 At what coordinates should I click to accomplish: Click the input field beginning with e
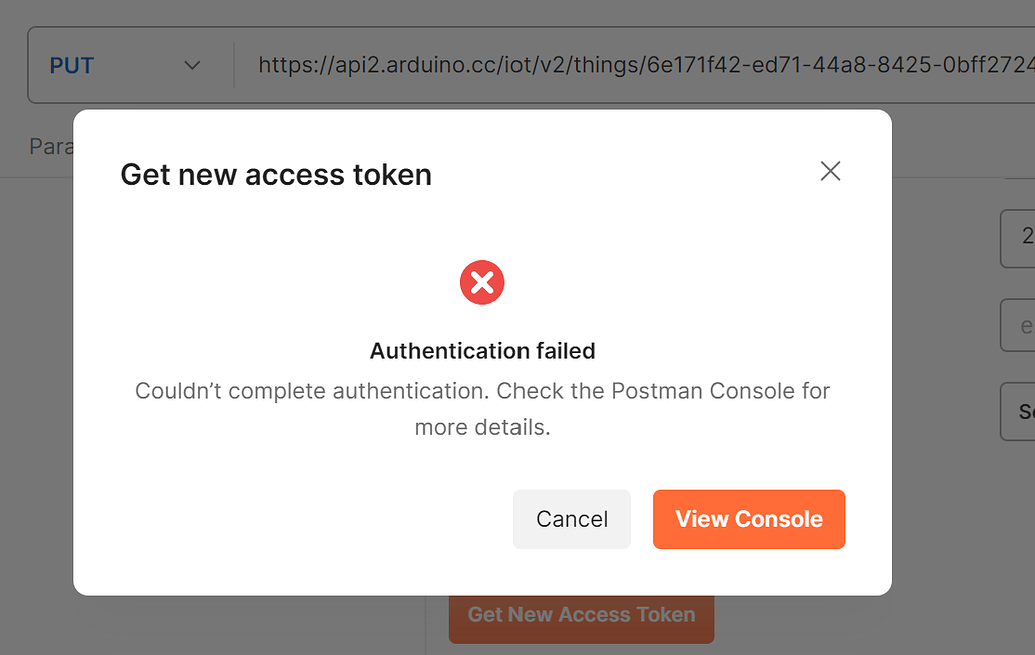coord(1020,325)
